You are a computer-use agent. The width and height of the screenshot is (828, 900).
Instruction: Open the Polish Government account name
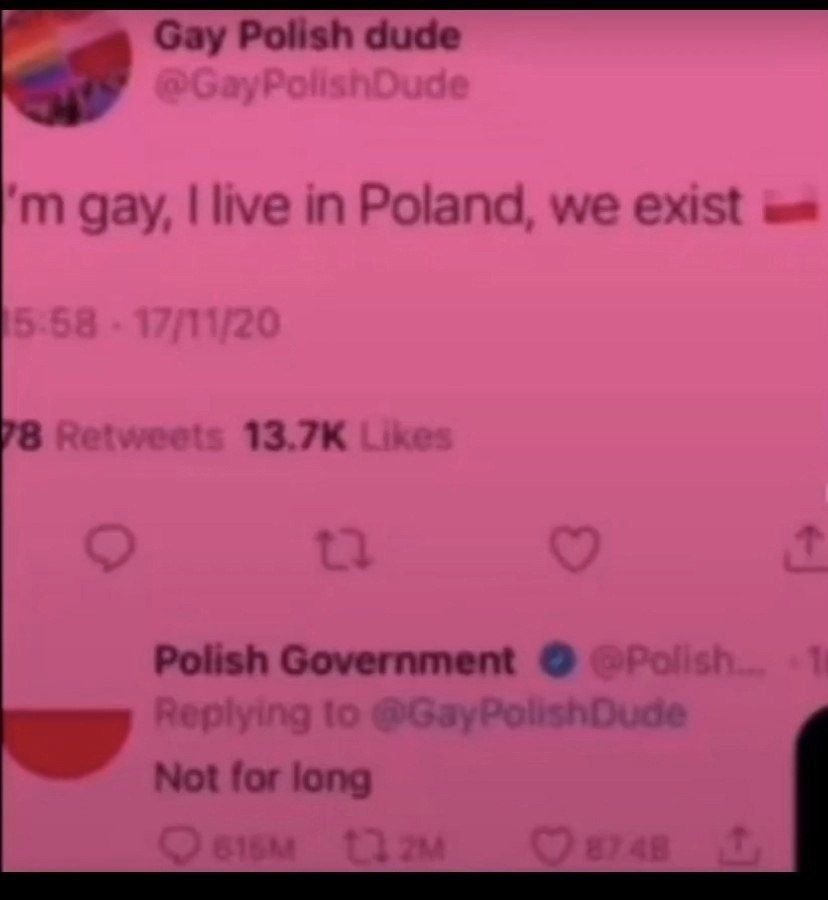(x=334, y=661)
